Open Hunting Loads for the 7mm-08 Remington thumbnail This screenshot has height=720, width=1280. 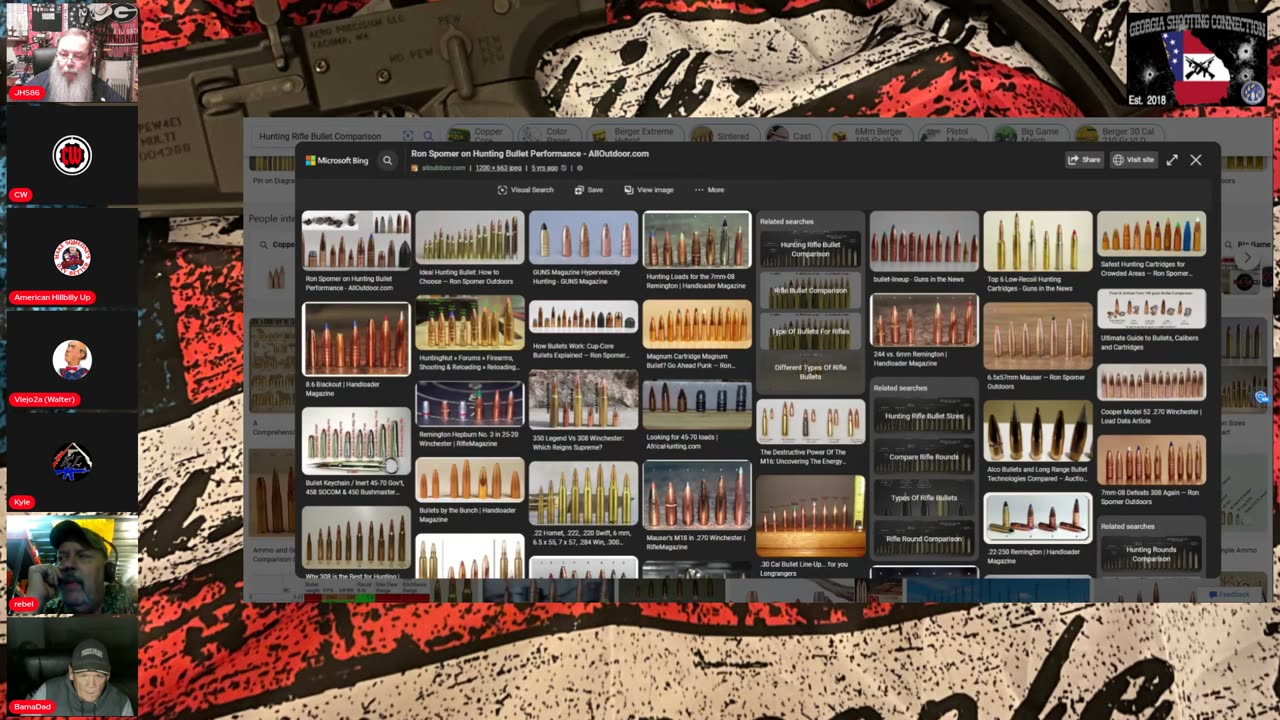pos(697,240)
